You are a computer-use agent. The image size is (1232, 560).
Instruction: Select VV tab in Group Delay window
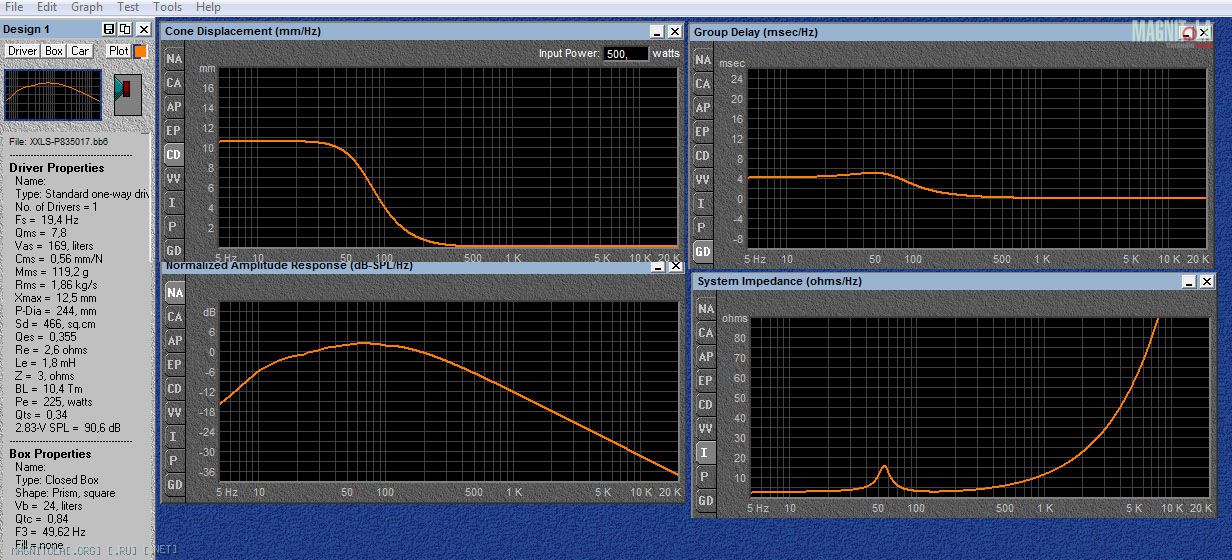pos(703,180)
